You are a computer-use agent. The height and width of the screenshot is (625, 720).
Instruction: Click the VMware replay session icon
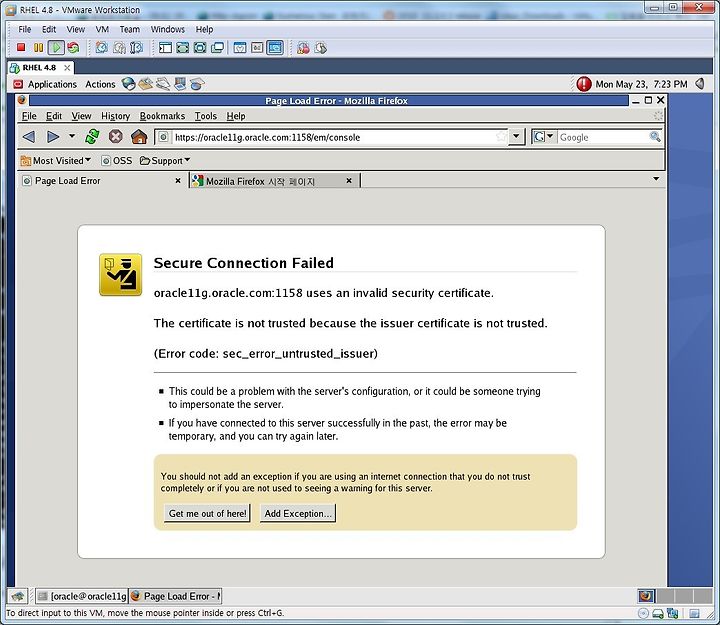321,47
